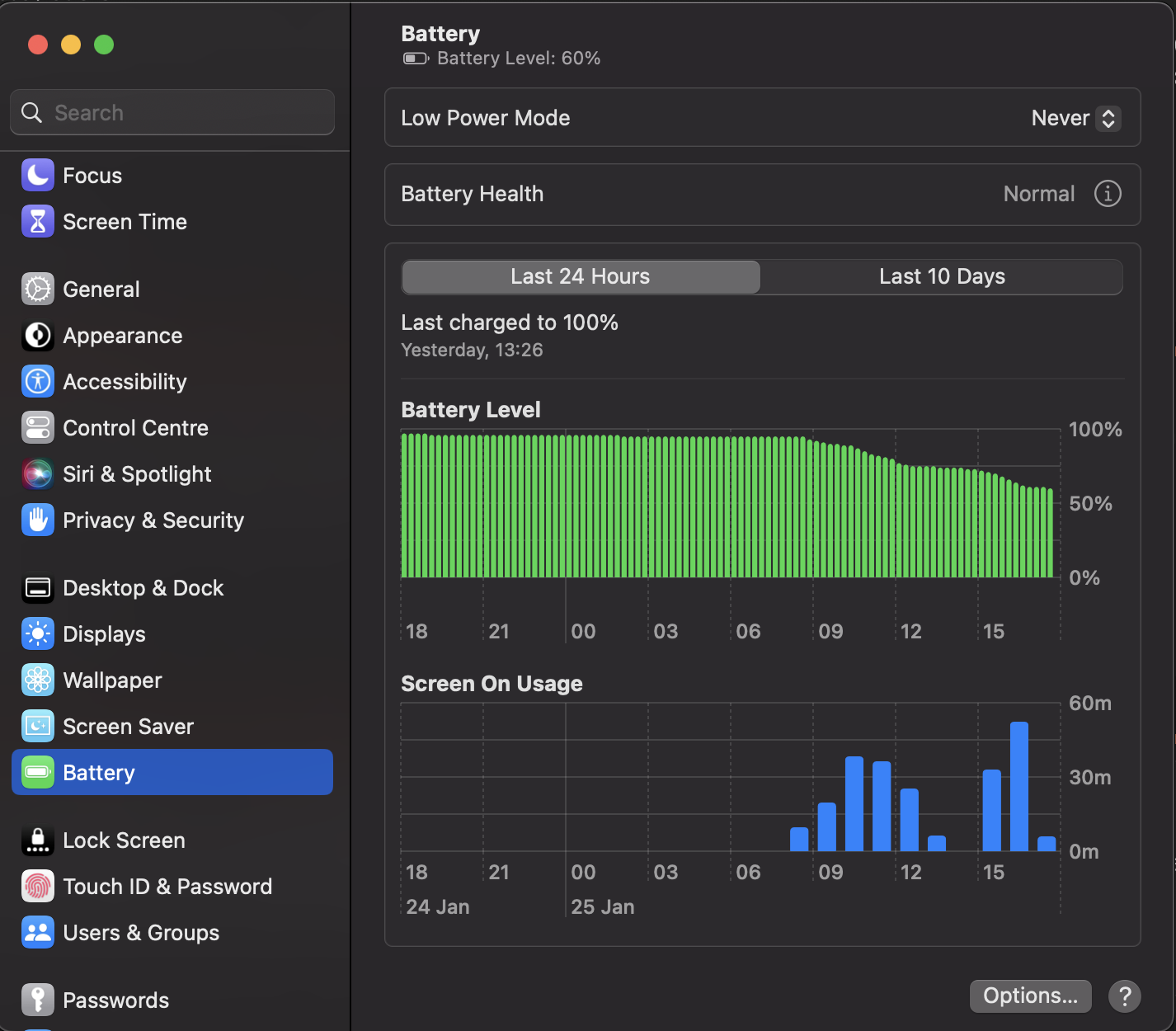Click the Battery Level: 60% text
The width and height of the screenshot is (1176, 1031).
[519, 59]
